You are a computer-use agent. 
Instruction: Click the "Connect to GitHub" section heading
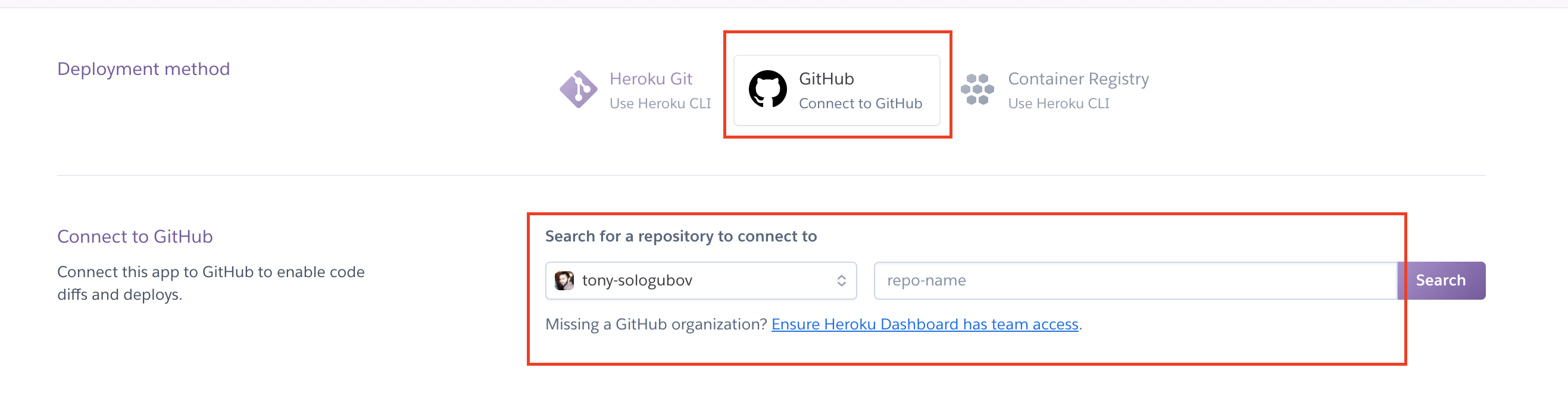click(135, 237)
